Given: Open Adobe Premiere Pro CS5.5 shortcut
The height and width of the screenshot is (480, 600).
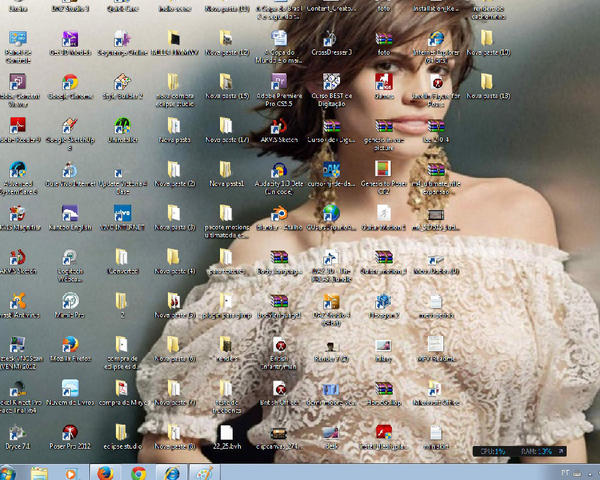Looking at the screenshot, I should tap(279, 90).
